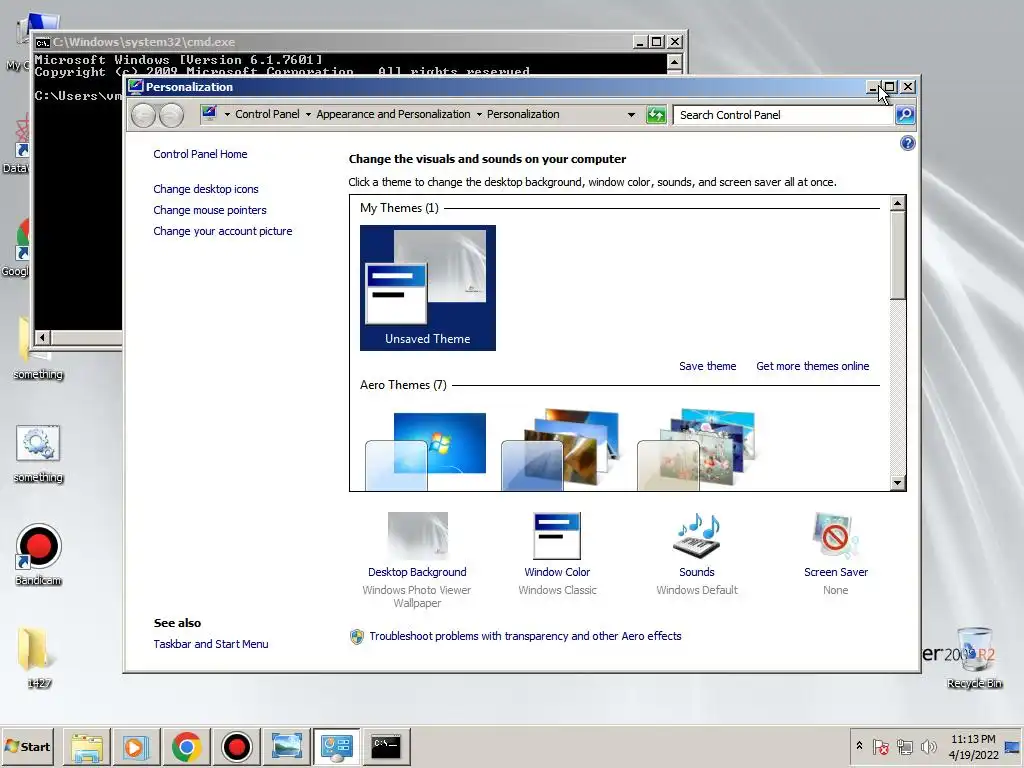Click Appearance and Personalization breadcrumb

click(393, 114)
